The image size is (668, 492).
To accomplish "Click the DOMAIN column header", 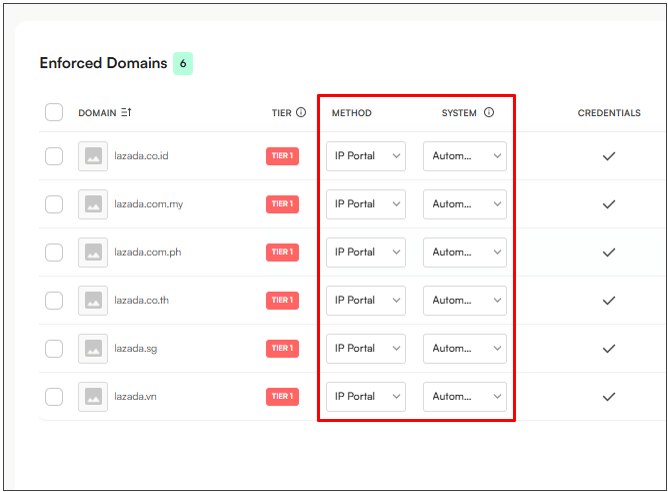I will click(97, 113).
